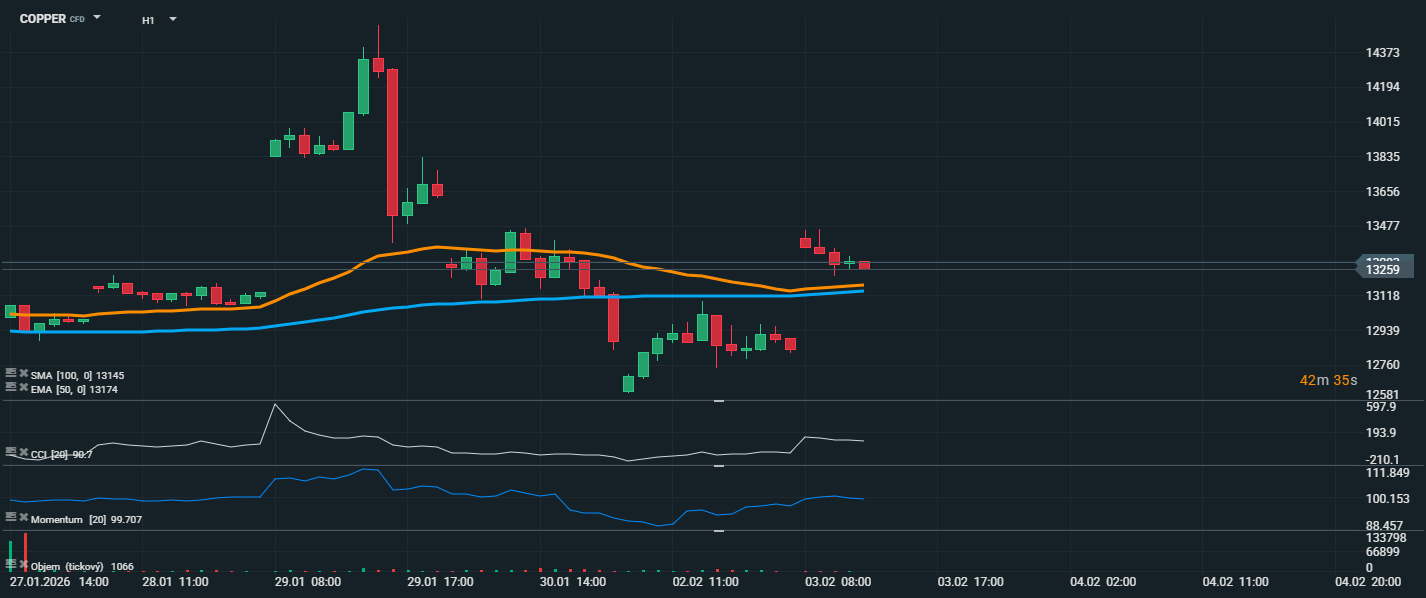Image resolution: width=1426 pixels, height=598 pixels.
Task: Open settings for the Objem (tickový) indicator
Action: [10, 564]
